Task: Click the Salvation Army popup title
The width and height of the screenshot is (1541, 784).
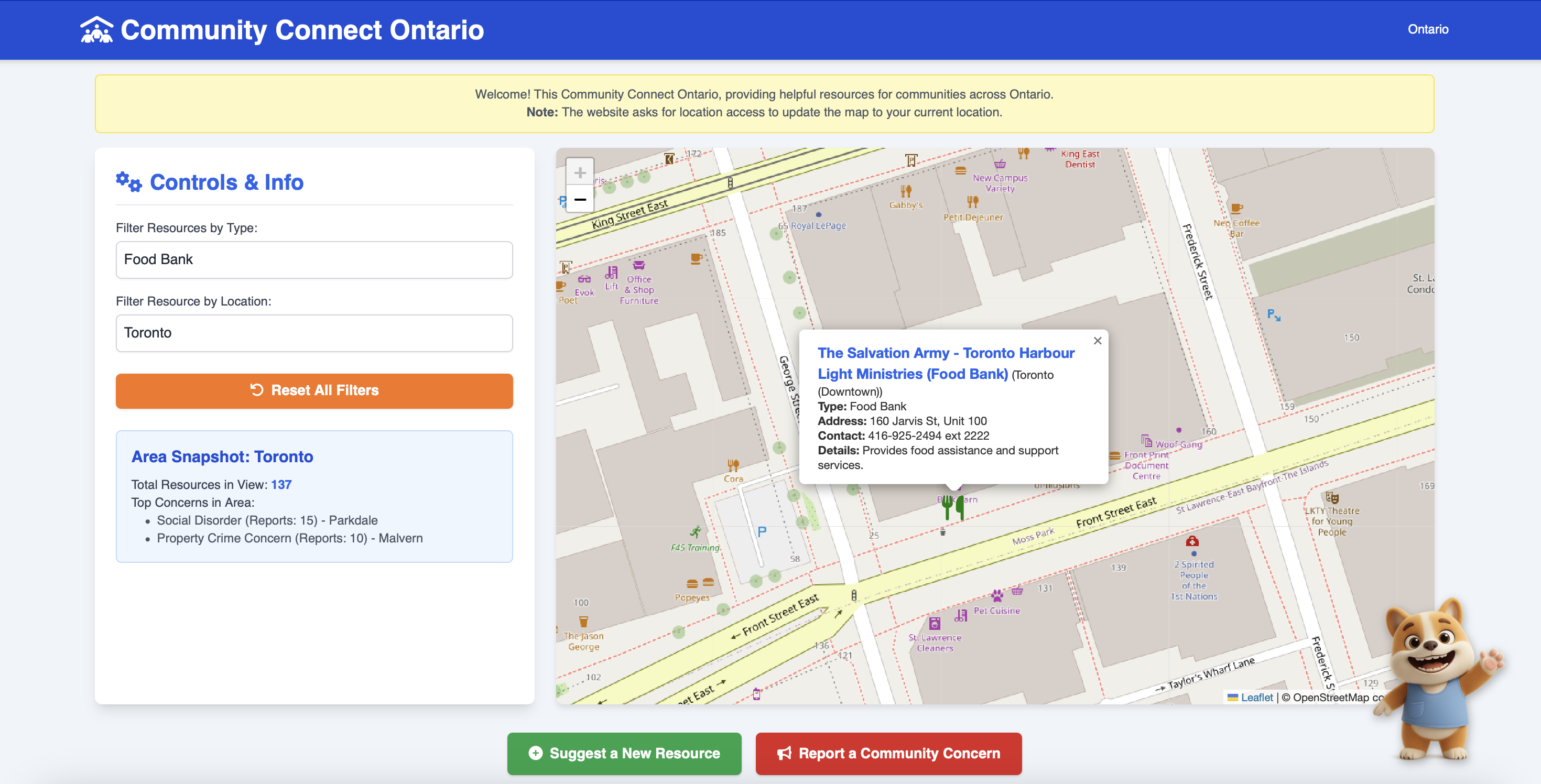Action: (945, 363)
